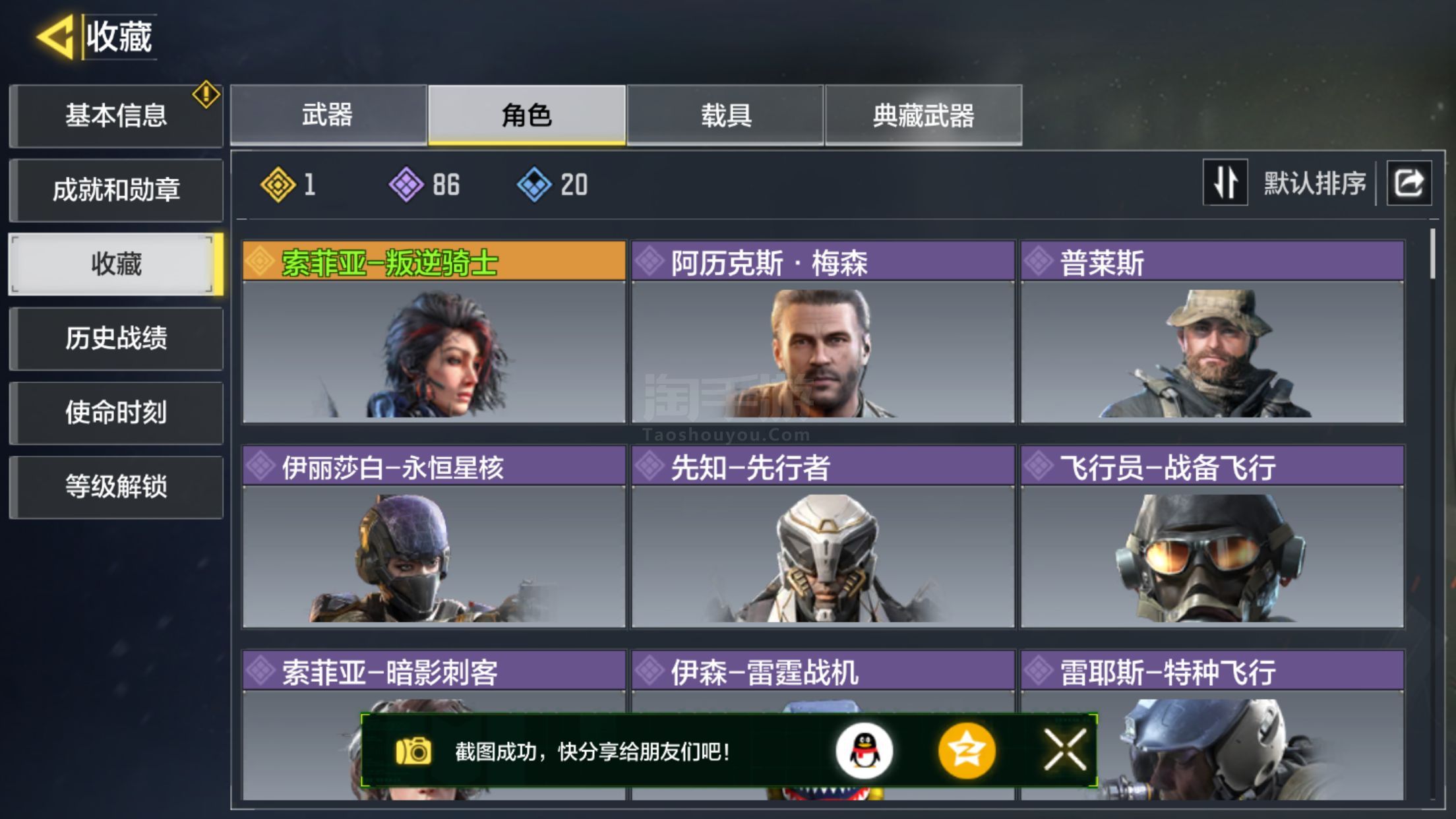Screen dimensions: 1456x819
Task: Open the 默认排序 sorting dropdown
Action: [1315, 183]
